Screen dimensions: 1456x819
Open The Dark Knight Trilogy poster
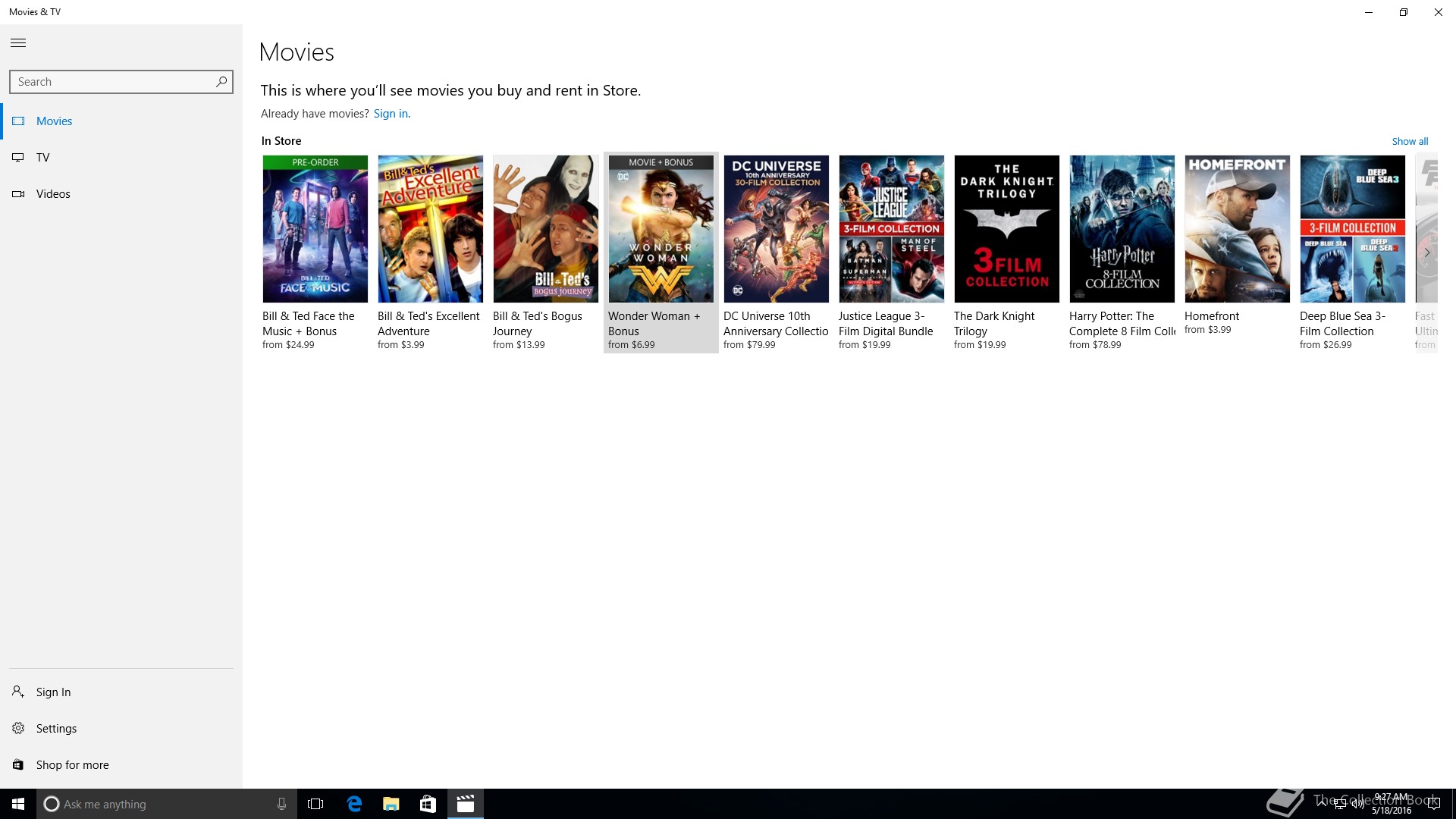[x=1007, y=229]
